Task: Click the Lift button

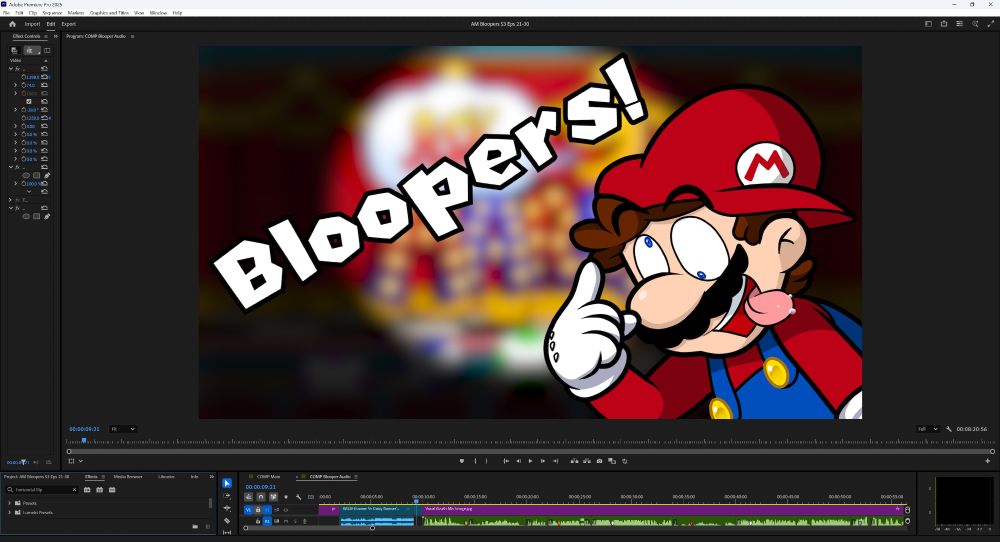Action: coord(574,461)
